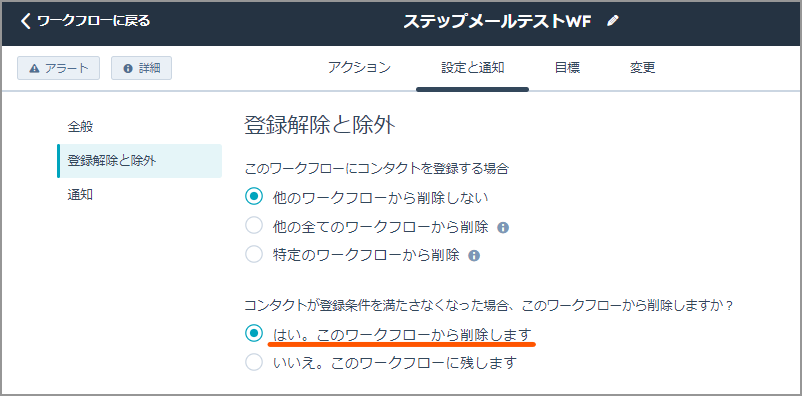802x396 pixels.
Task: Show the info tooltip for 特定のワークフローから削除
Action: 474,255
